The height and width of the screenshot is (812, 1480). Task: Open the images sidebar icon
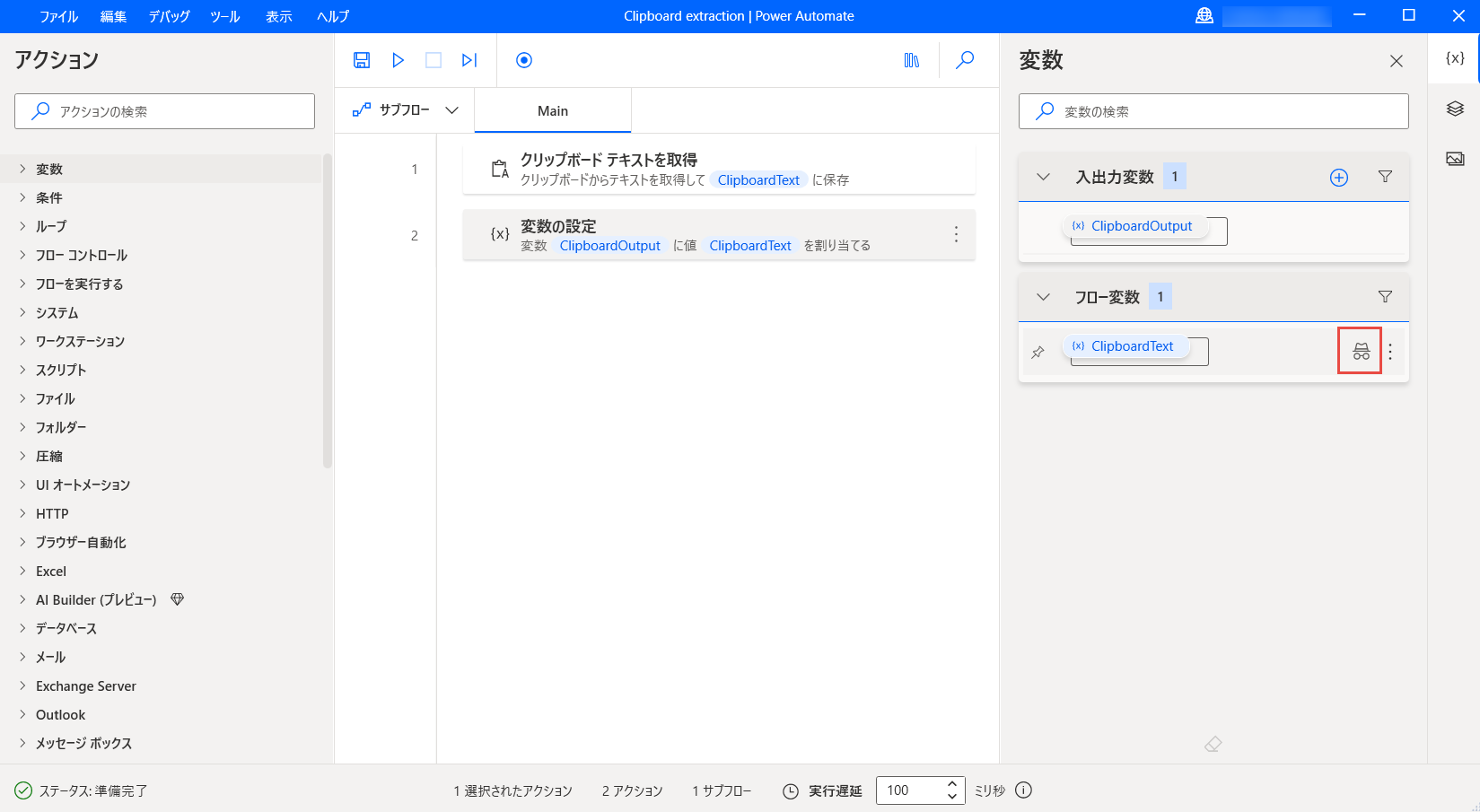pos(1455,159)
